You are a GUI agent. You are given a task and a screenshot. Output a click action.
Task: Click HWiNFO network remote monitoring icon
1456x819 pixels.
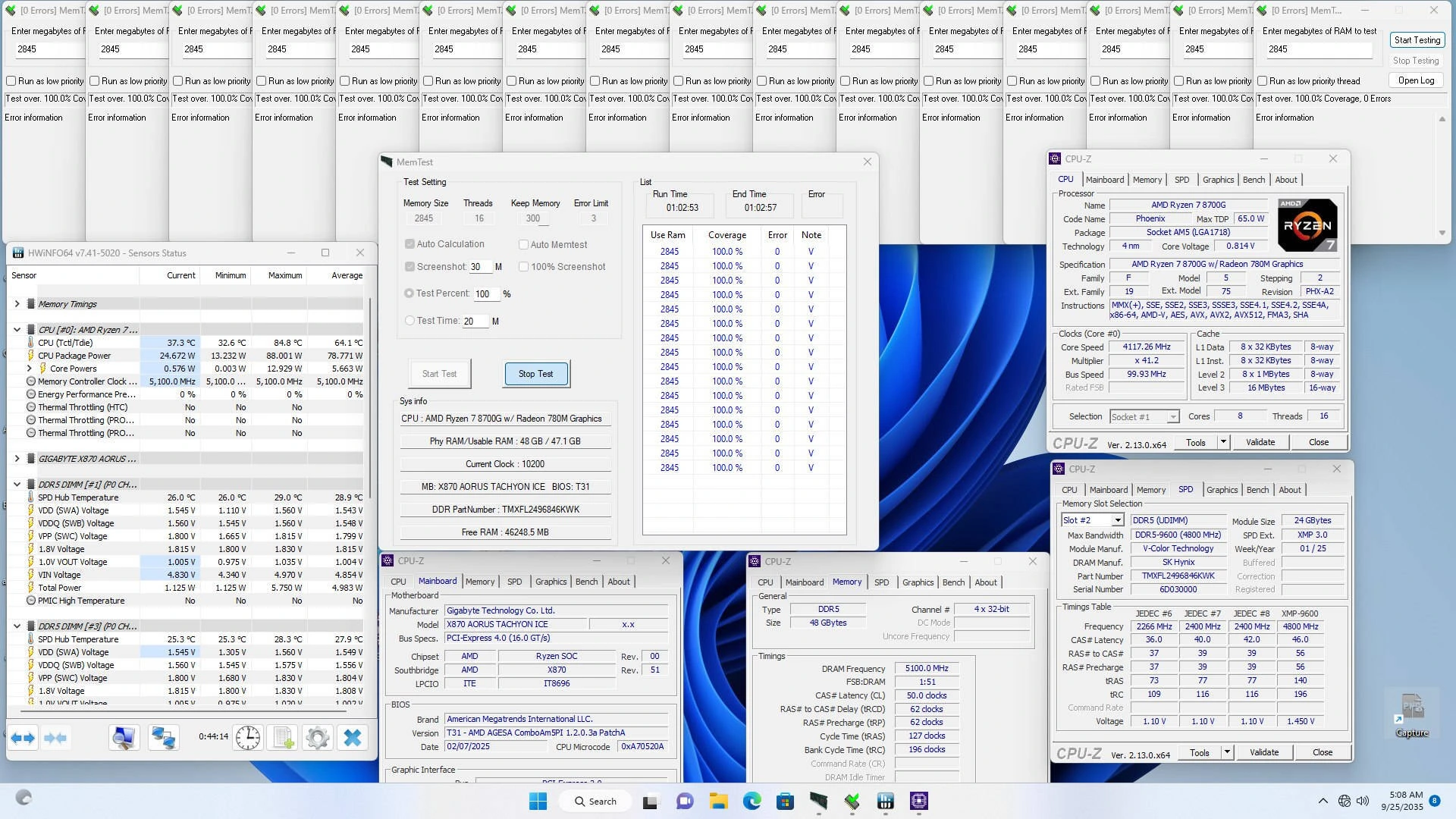click(x=163, y=738)
